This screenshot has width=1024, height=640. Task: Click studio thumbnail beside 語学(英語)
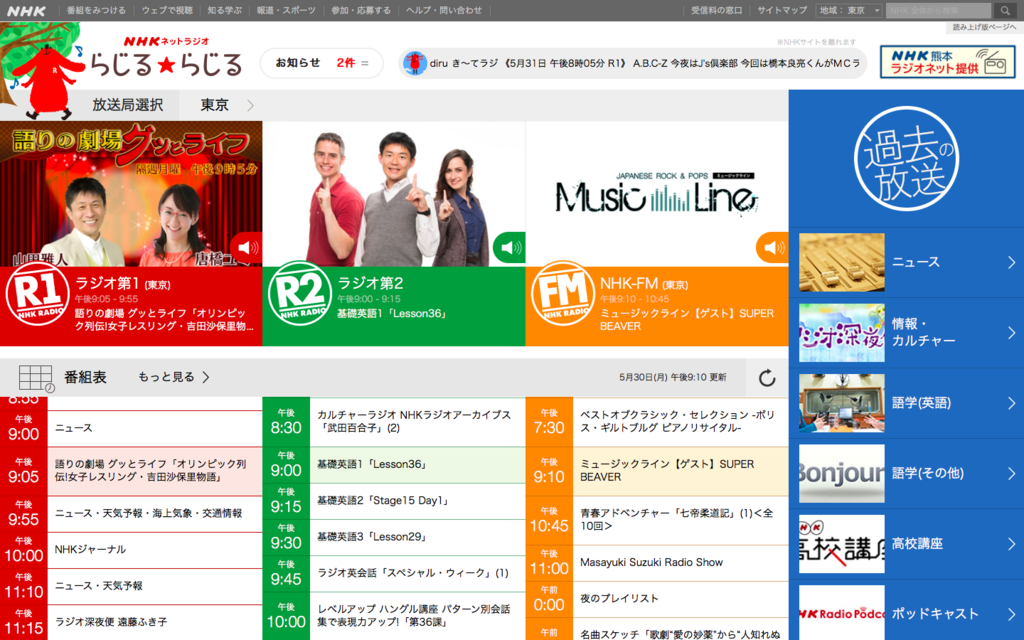(842, 404)
